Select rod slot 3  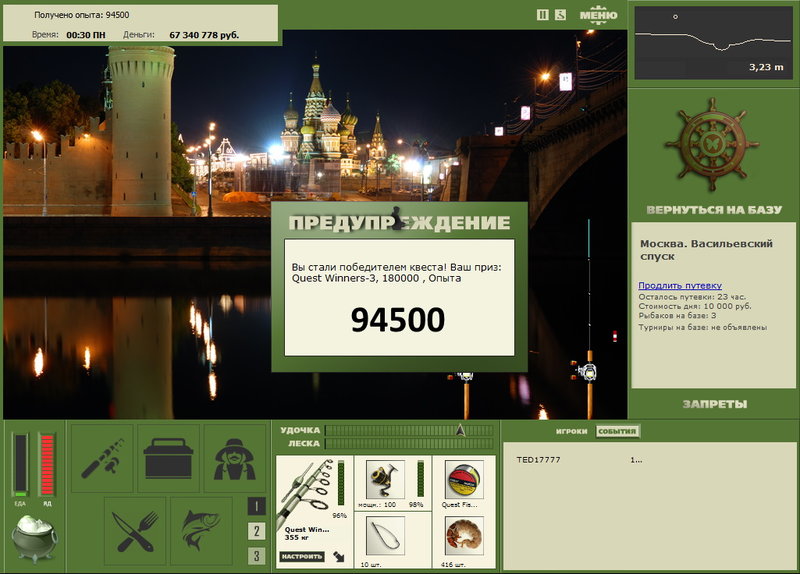coord(256,556)
